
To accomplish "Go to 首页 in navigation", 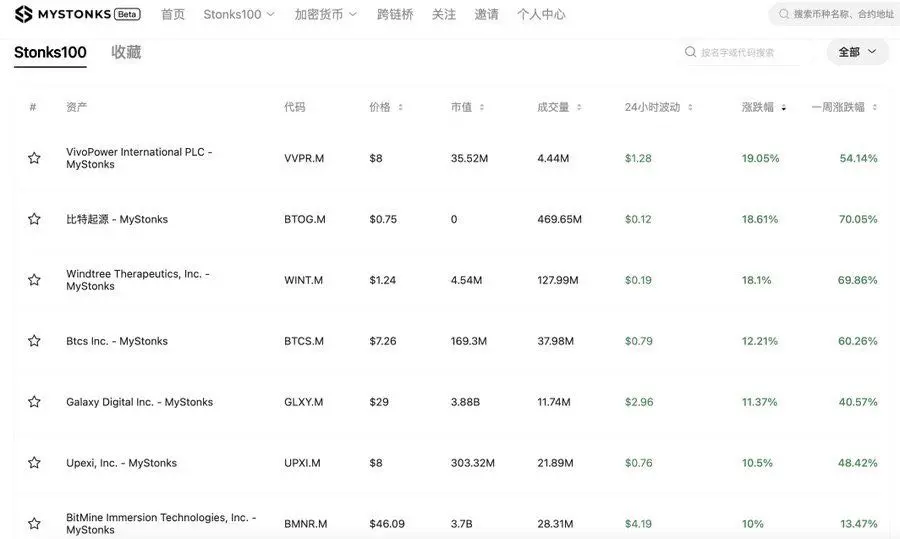I will click(173, 14).
